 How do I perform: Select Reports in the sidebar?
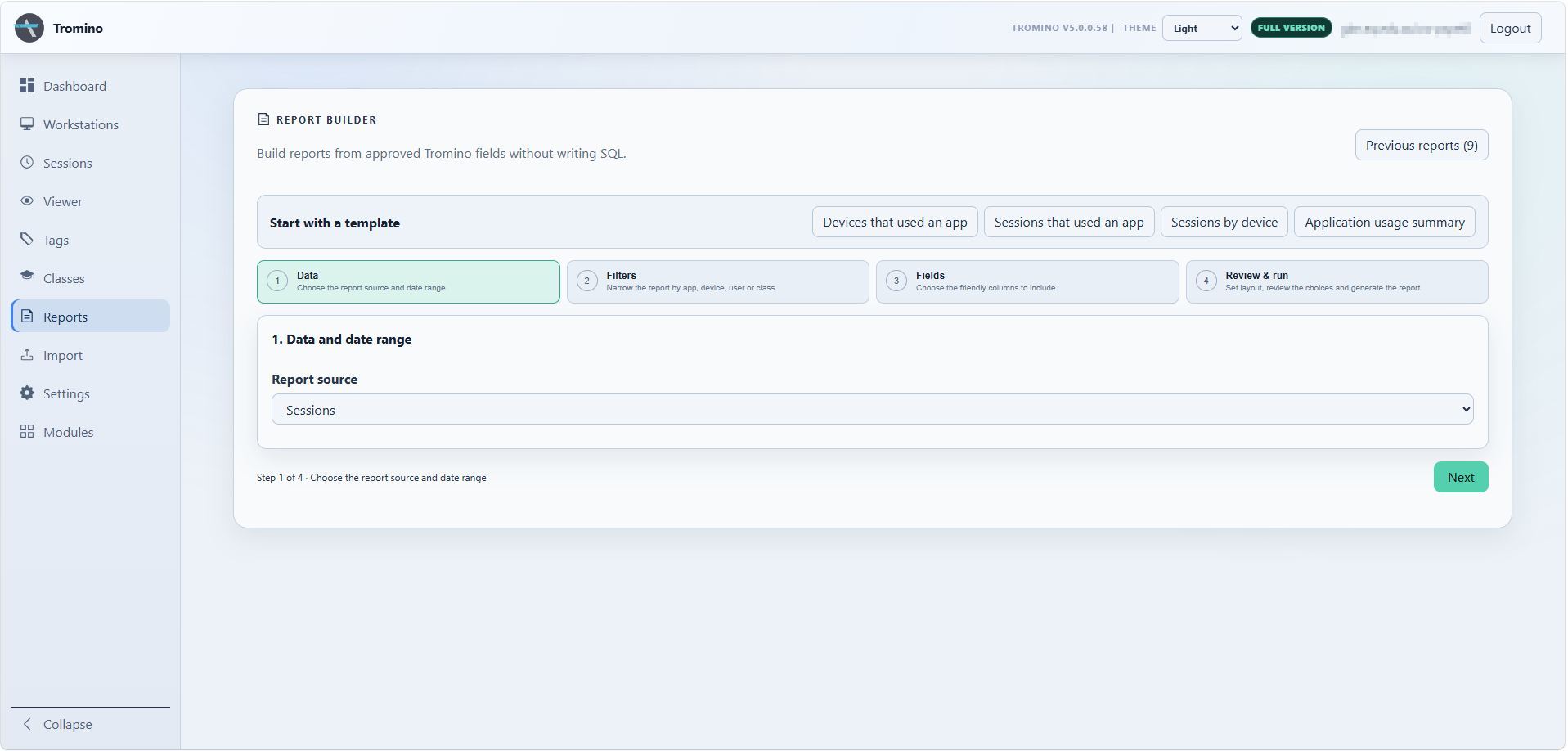coord(90,317)
